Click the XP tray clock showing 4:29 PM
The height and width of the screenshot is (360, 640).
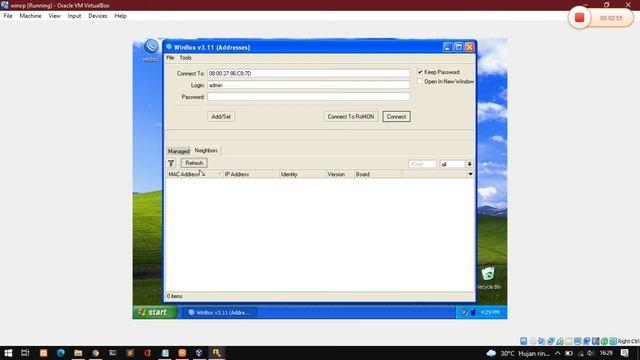[490, 313]
